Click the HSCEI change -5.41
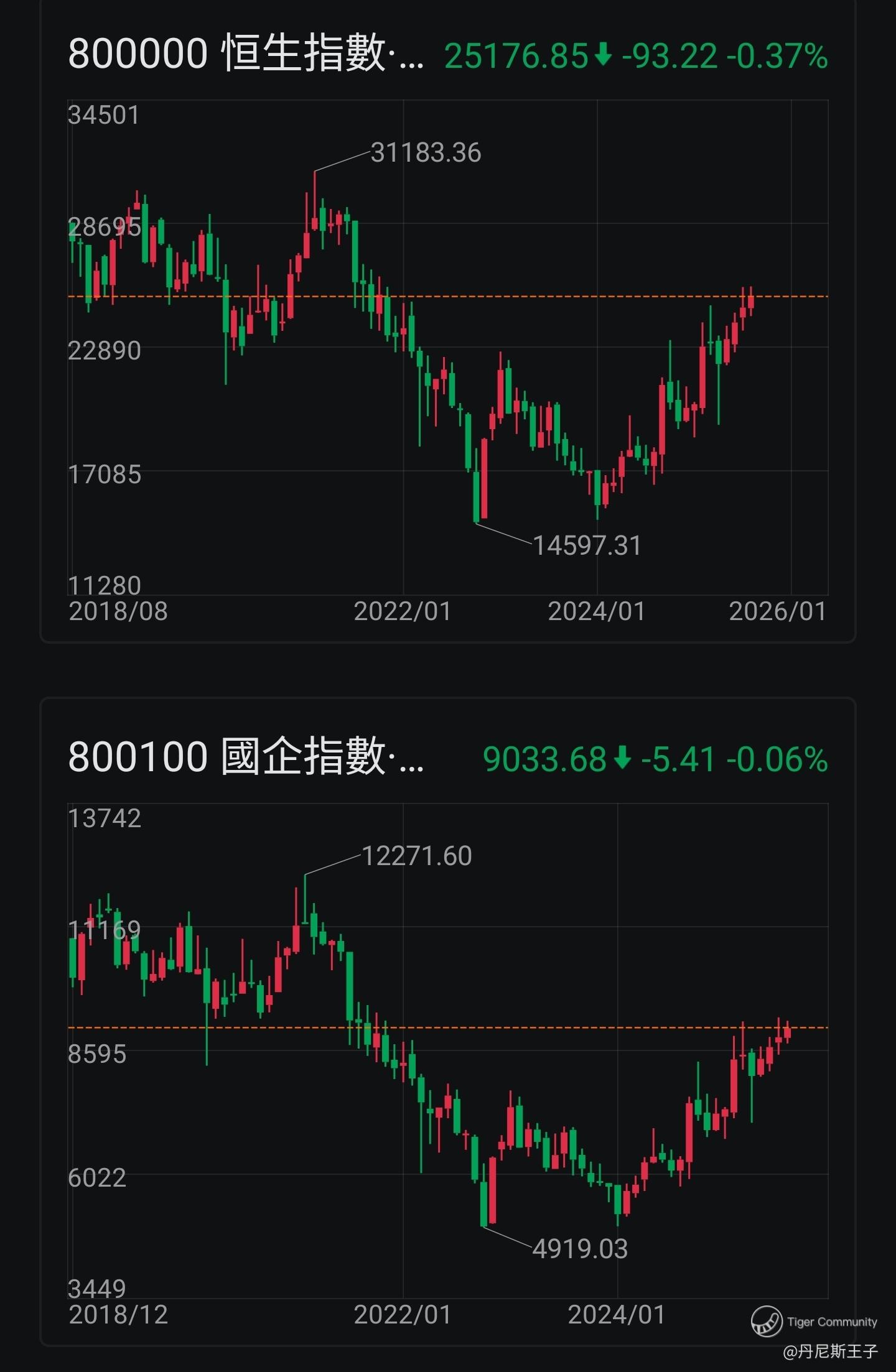Viewport: 896px width, 1372px height. pos(678,760)
